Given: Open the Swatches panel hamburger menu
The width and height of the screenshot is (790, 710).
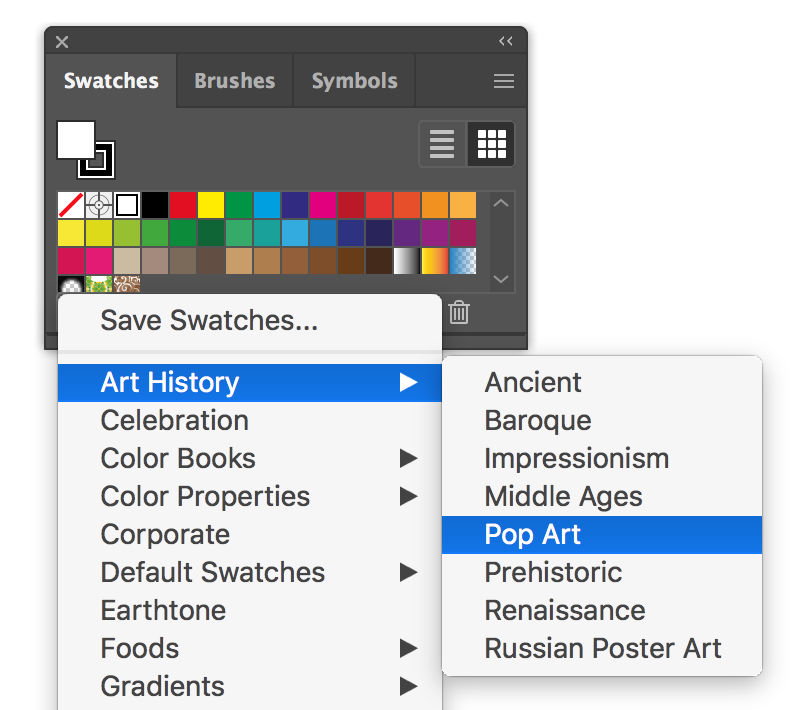Looking at the screenshot, I should [504, 82].
